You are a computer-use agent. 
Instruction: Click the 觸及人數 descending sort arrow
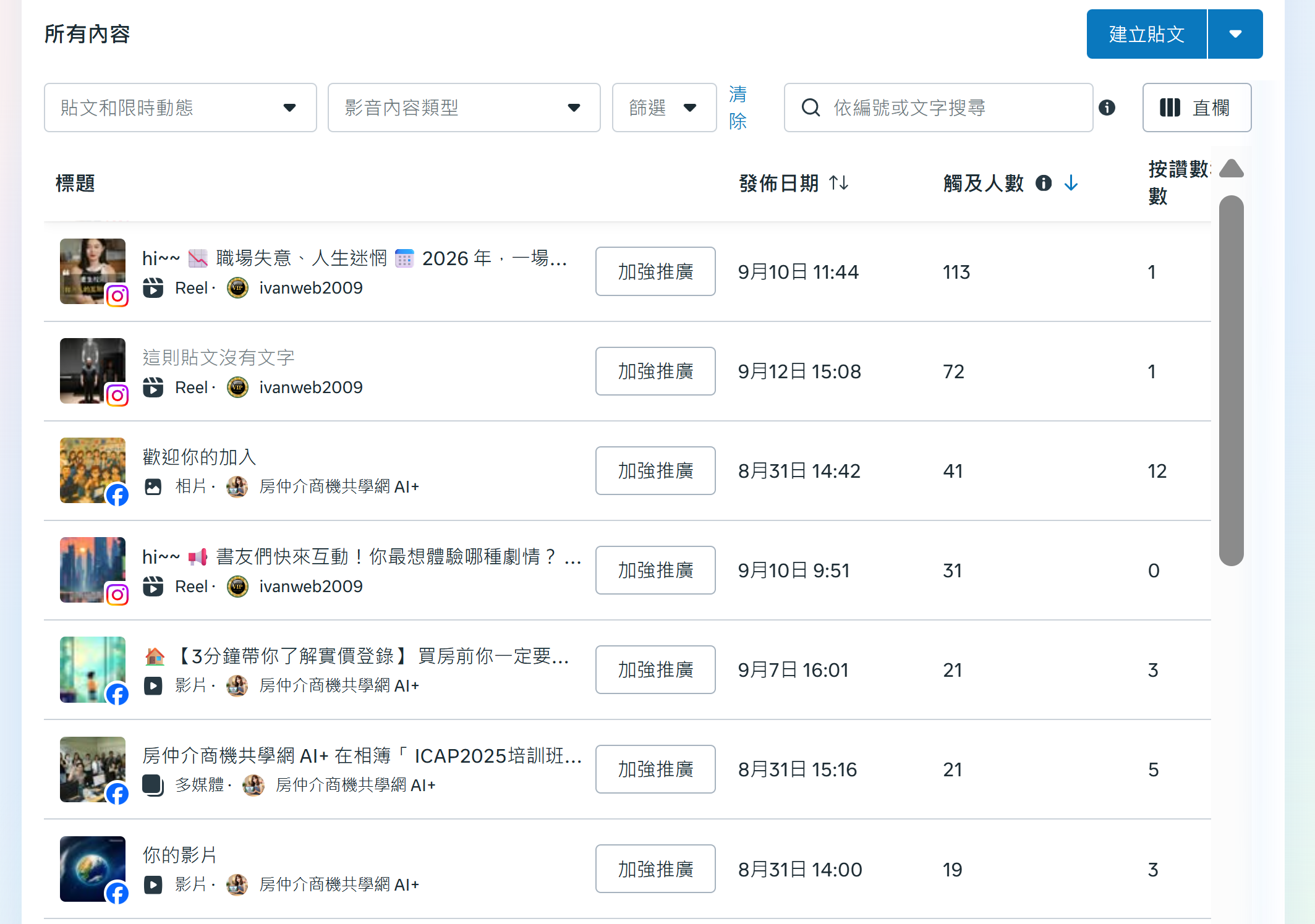[1071, 183]
